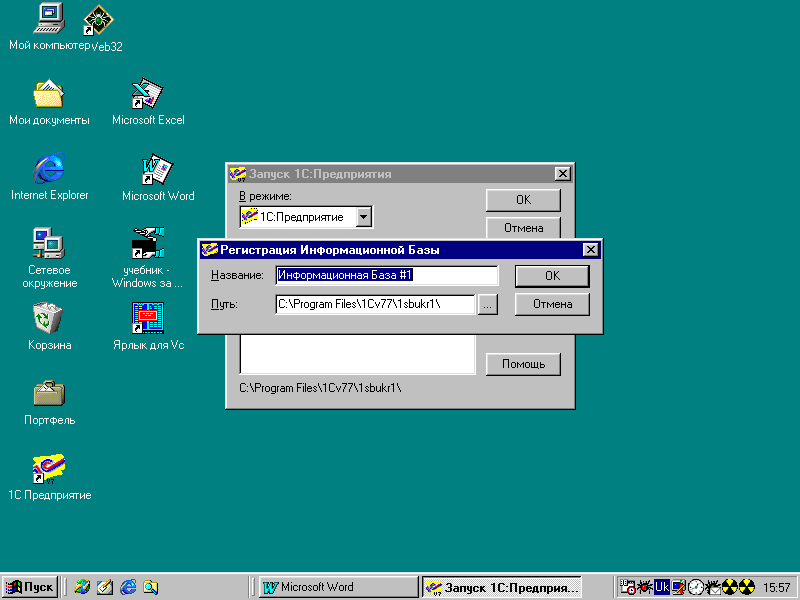Select the учебник - Windows shortcut icon
This screenshot has height=600, width=800.
(147, 243)
